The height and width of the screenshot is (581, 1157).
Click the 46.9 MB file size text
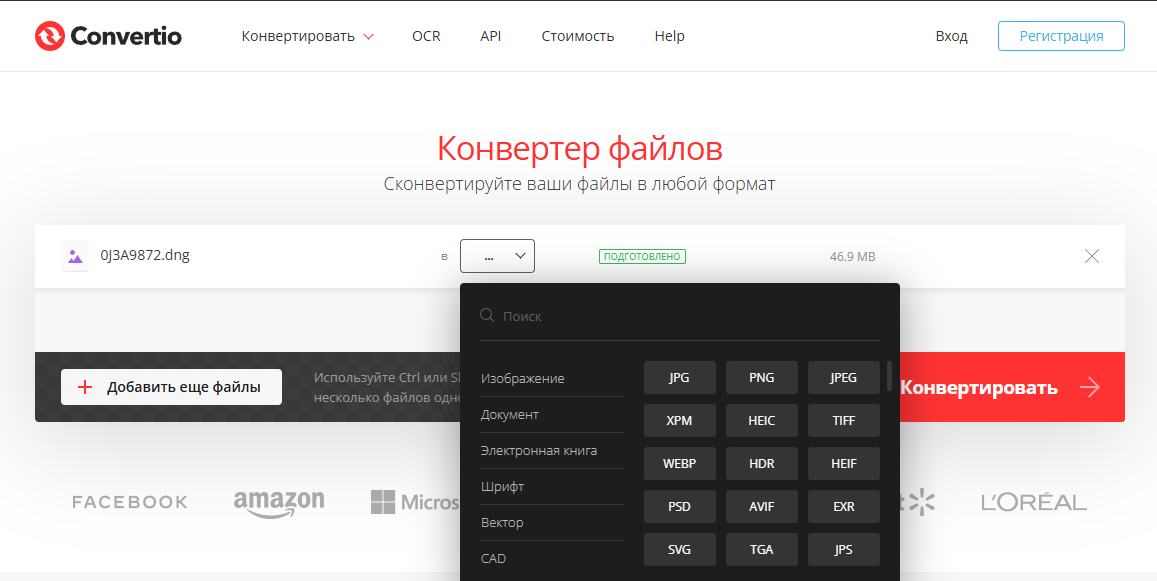click(x=852, y=257)
